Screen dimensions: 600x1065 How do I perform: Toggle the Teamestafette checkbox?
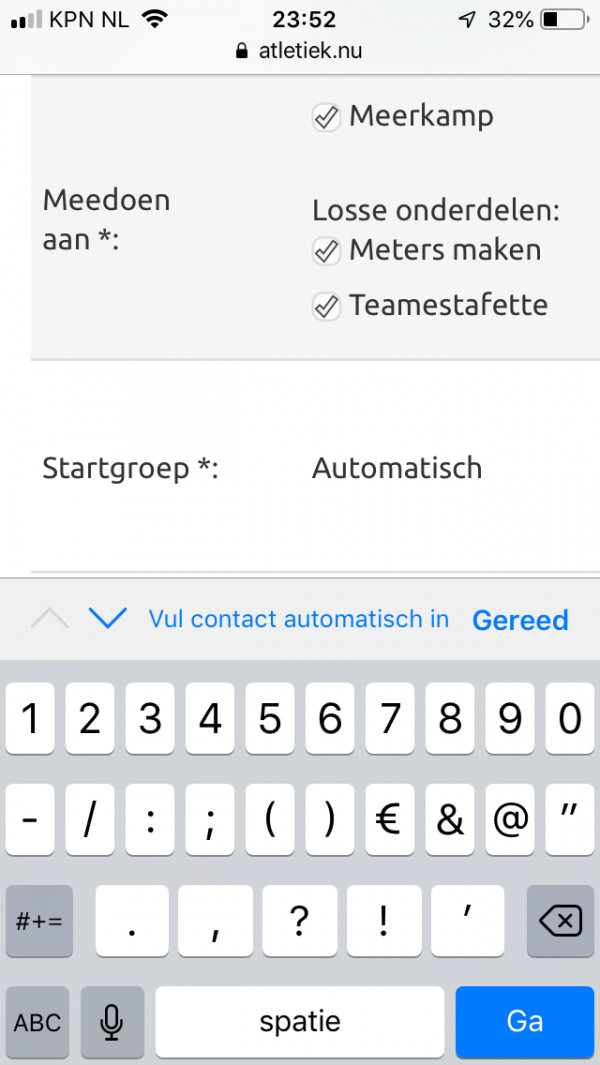(x=326, y=306)
